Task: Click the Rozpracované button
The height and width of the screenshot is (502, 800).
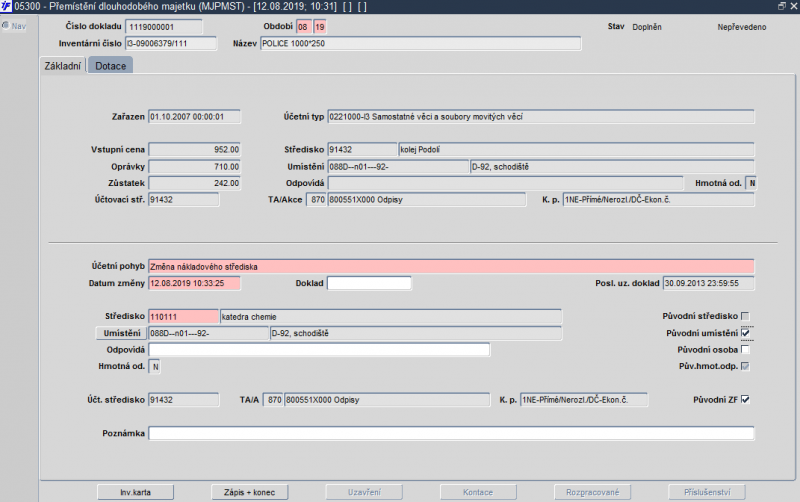Action: click(592, 492)
